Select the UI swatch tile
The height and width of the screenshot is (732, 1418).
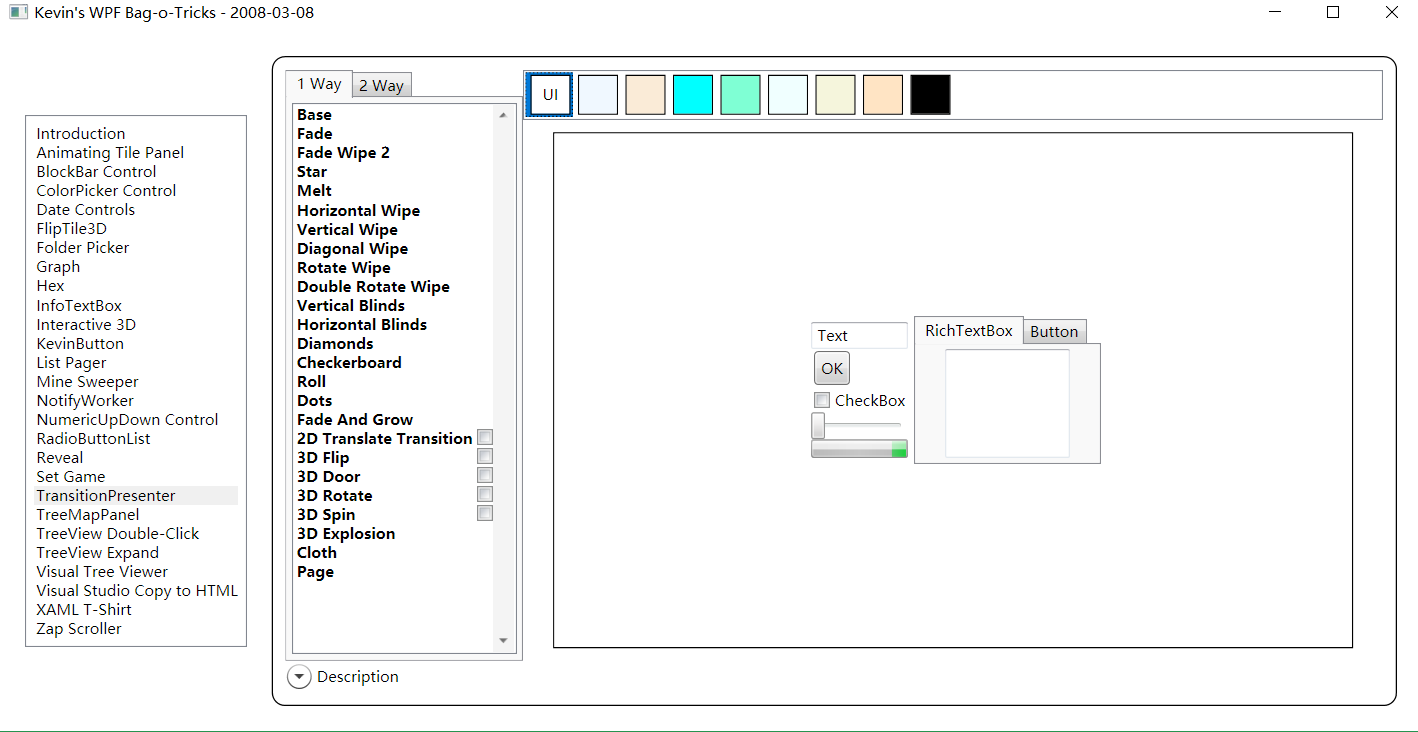tap(550, 95)
